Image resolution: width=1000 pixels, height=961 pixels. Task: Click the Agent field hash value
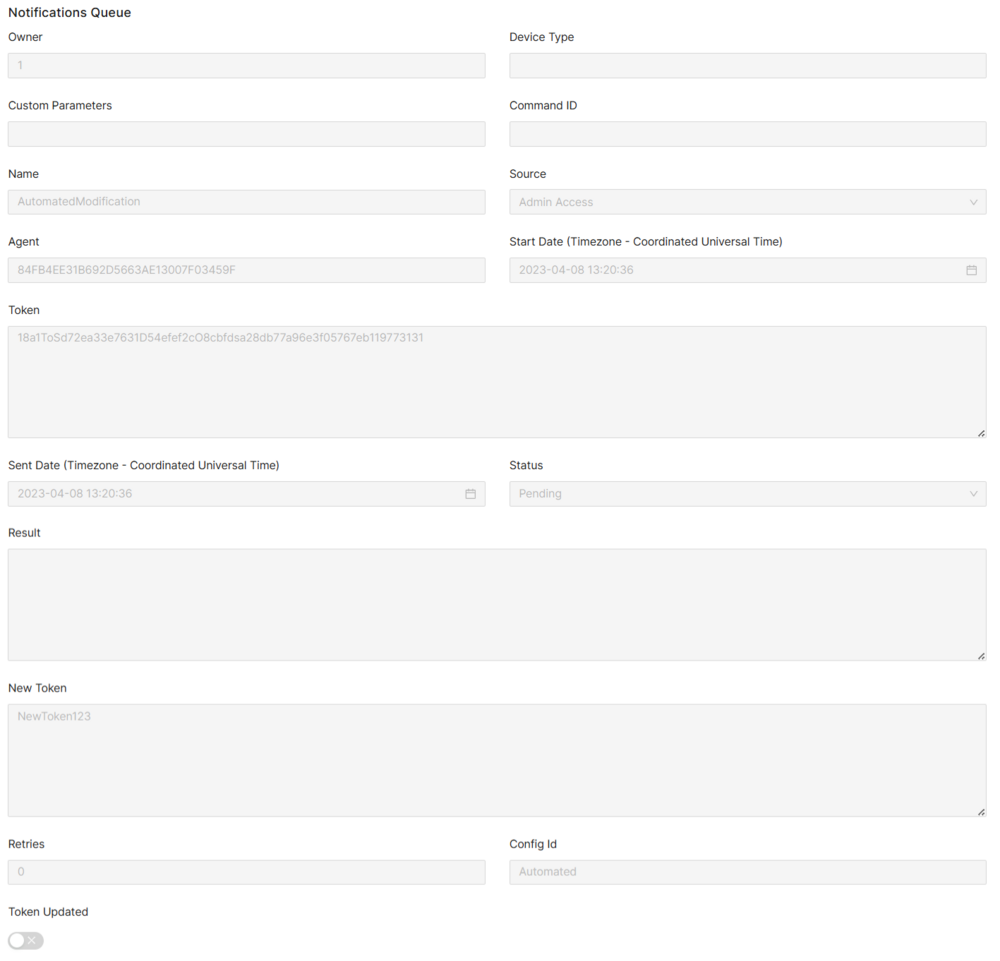pos(127,270)
